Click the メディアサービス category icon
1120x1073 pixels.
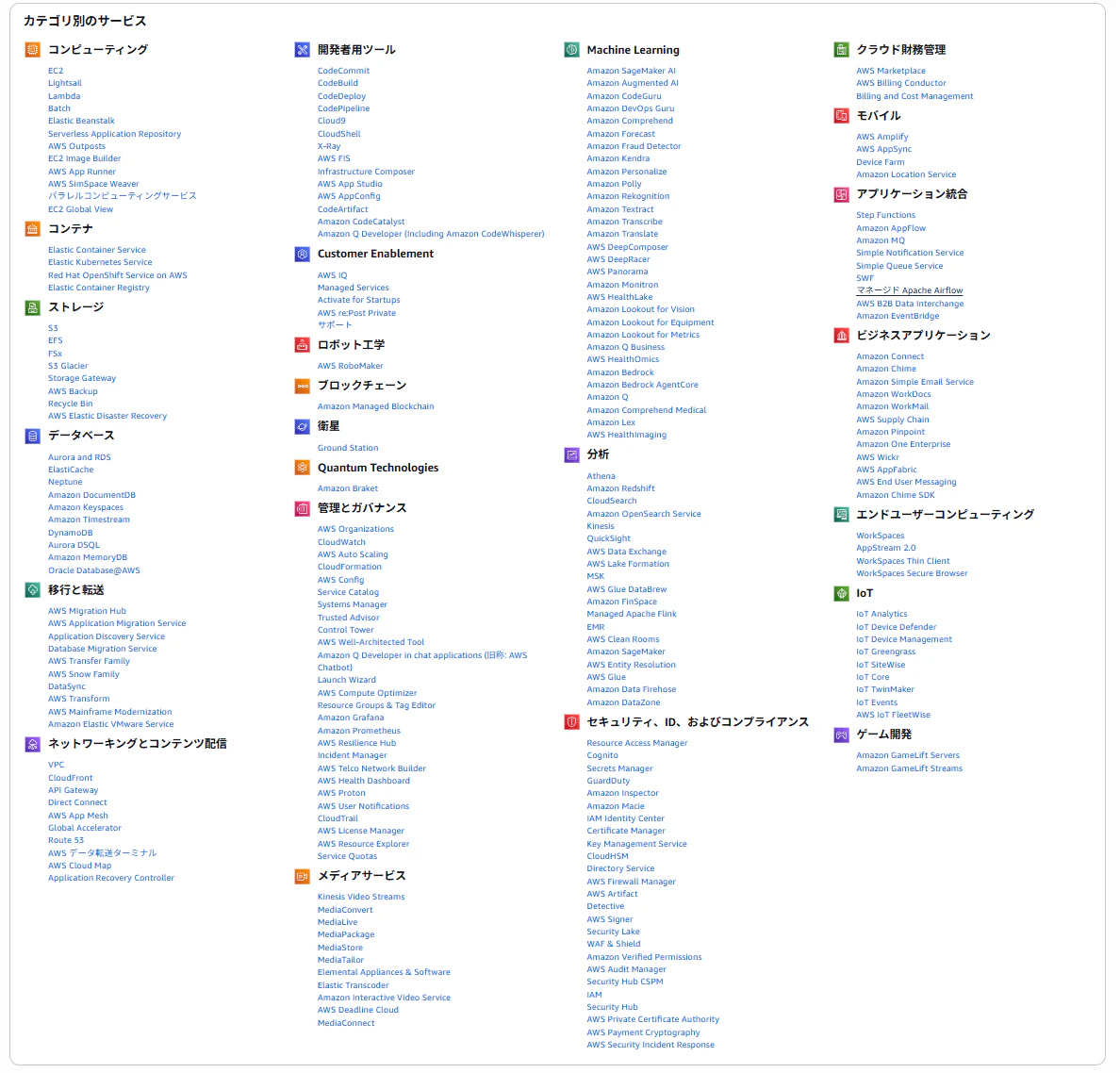point(302,876)
